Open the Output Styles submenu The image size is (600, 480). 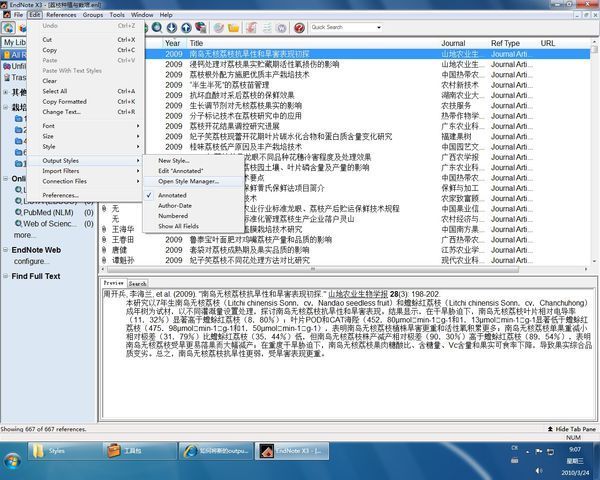pos(86,161)
